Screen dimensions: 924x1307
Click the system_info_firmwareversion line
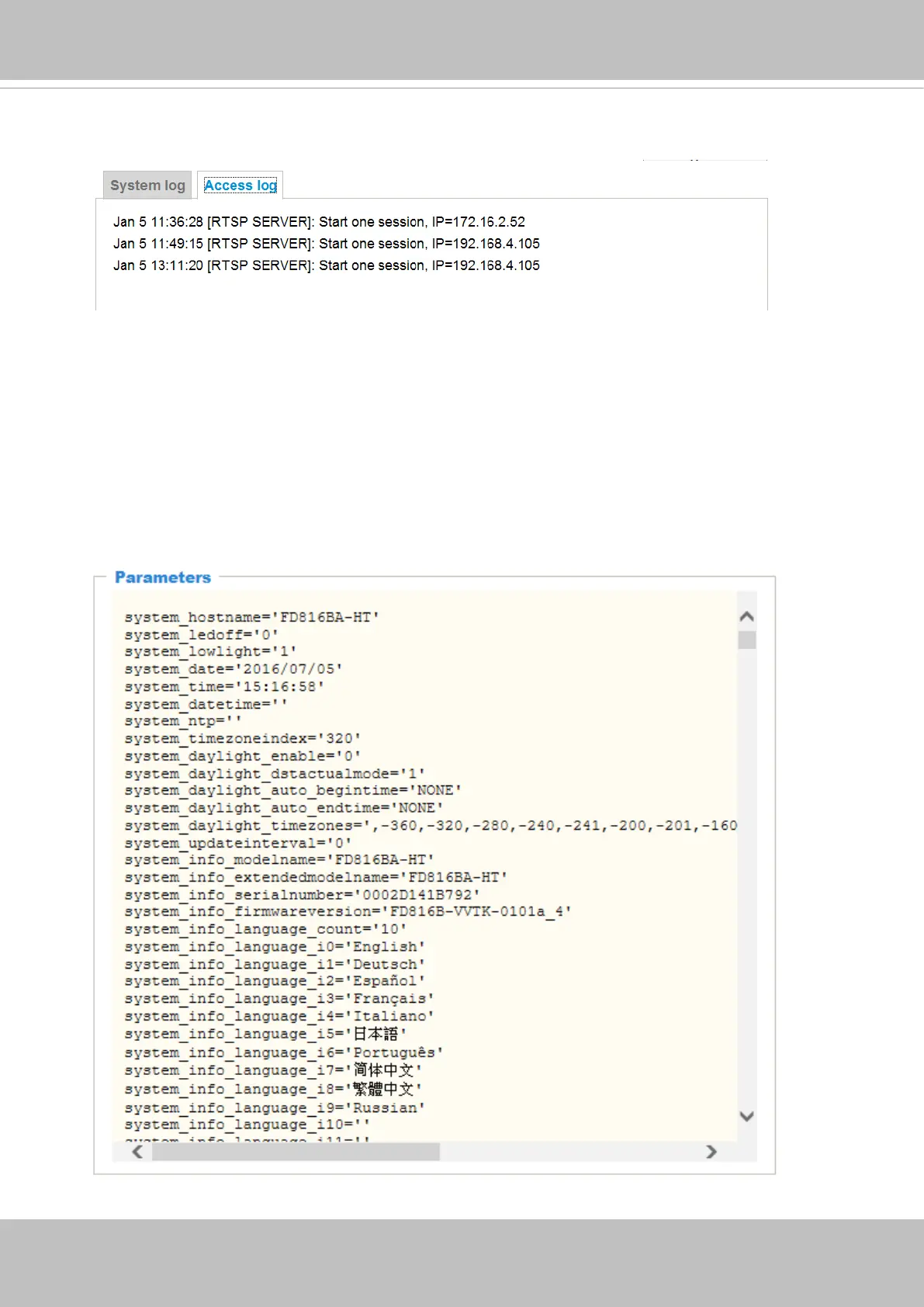click(x=348, y=912)
